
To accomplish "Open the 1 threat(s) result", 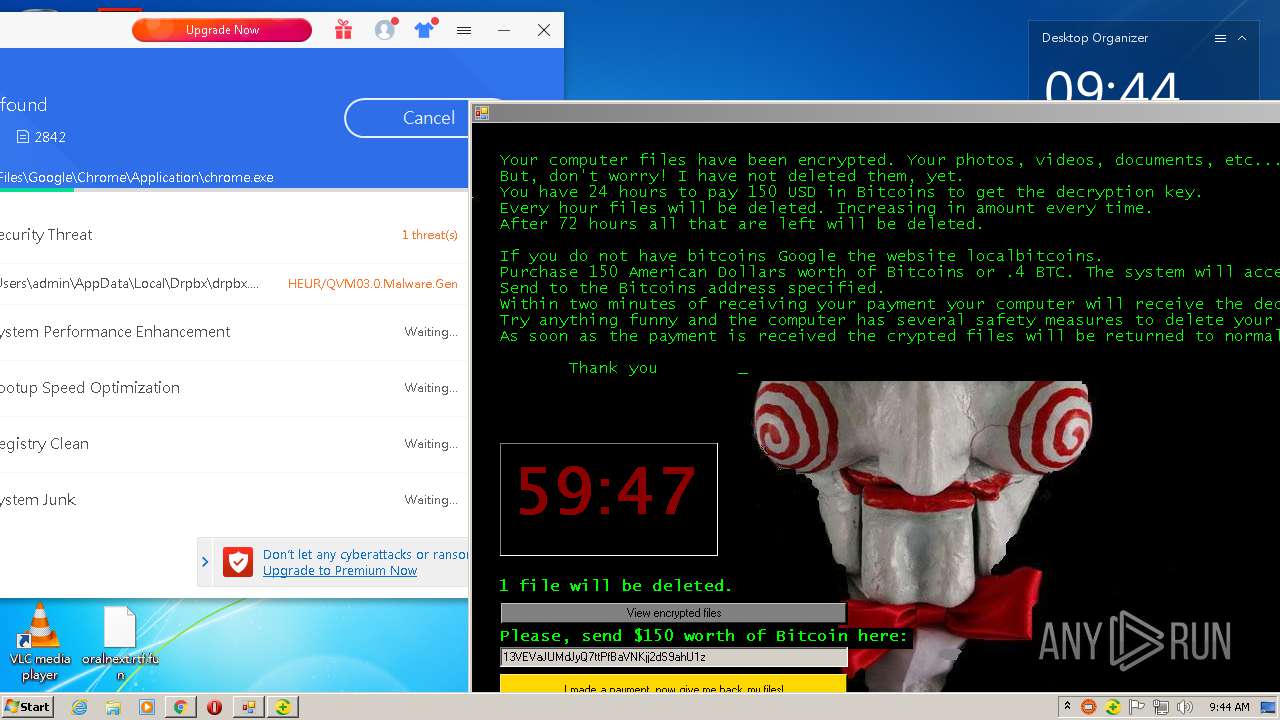I will pos(430,235).
